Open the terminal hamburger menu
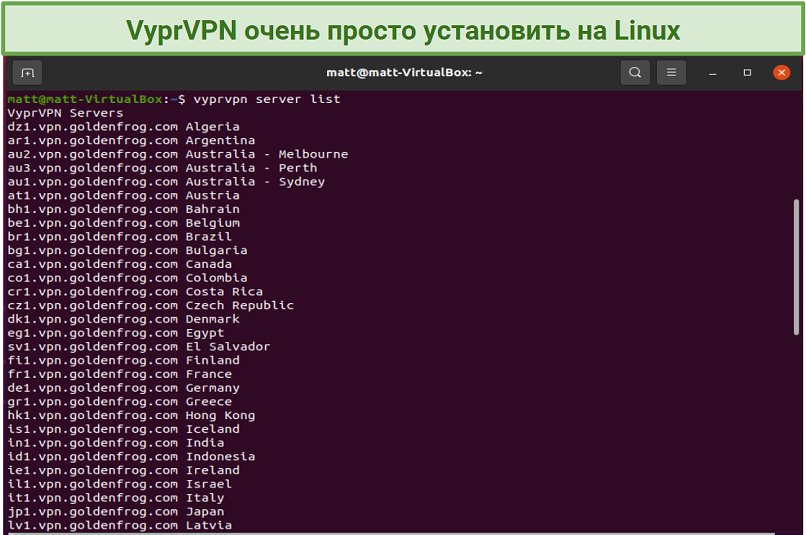Image resolution: width=806 pixels, height=535 pixels. (x=671, y=72)
